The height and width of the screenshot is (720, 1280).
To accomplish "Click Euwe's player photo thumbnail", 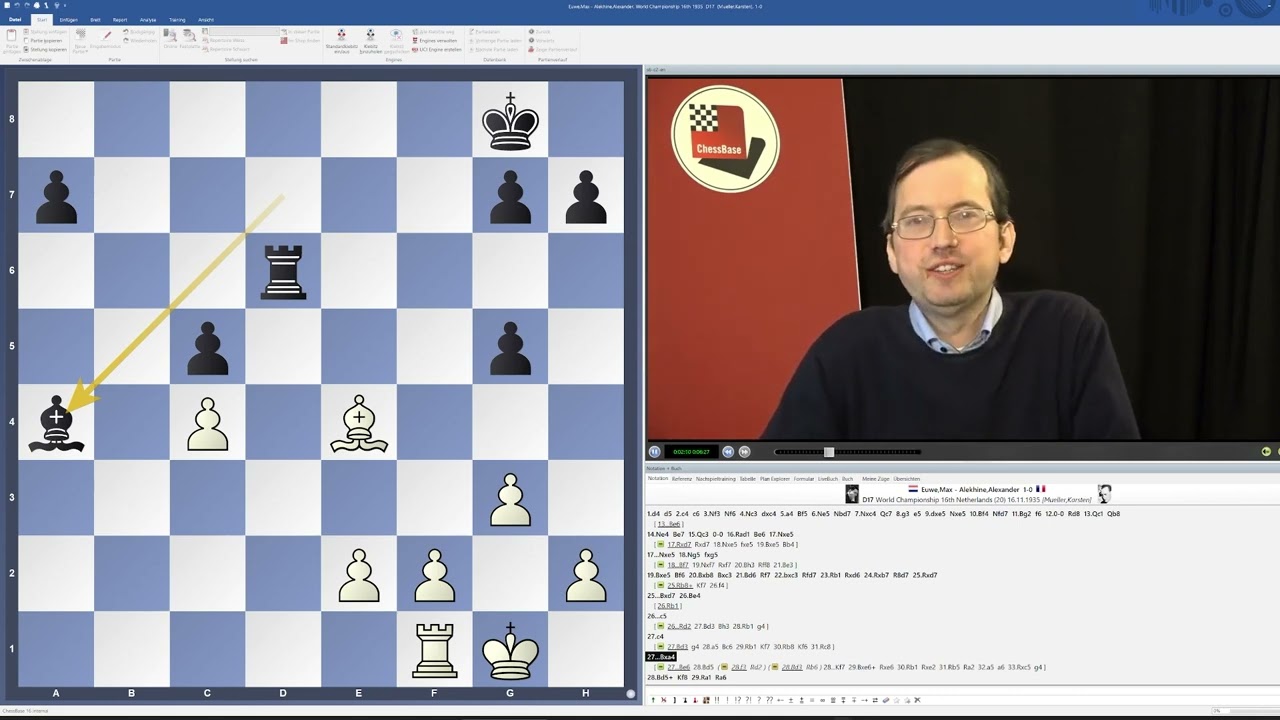I will [852, 494].
